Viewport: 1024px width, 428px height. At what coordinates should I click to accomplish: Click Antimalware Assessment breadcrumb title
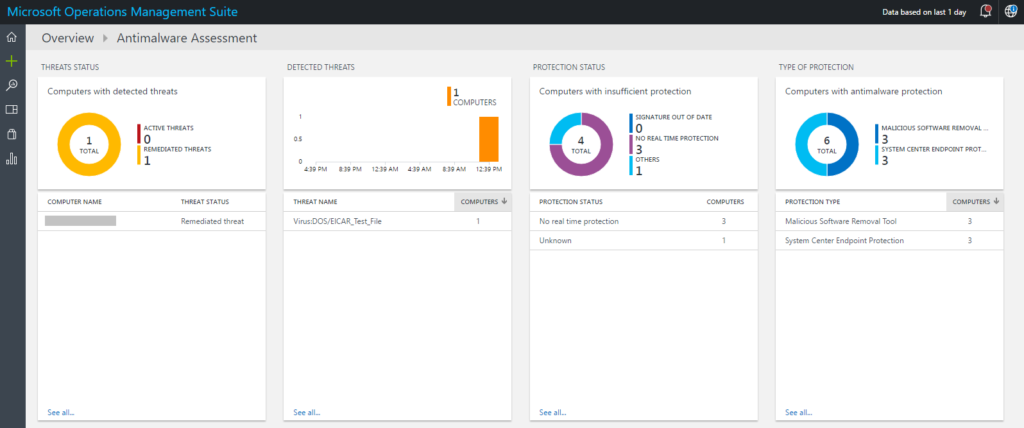pyautogui.click(x=187, y=38)
